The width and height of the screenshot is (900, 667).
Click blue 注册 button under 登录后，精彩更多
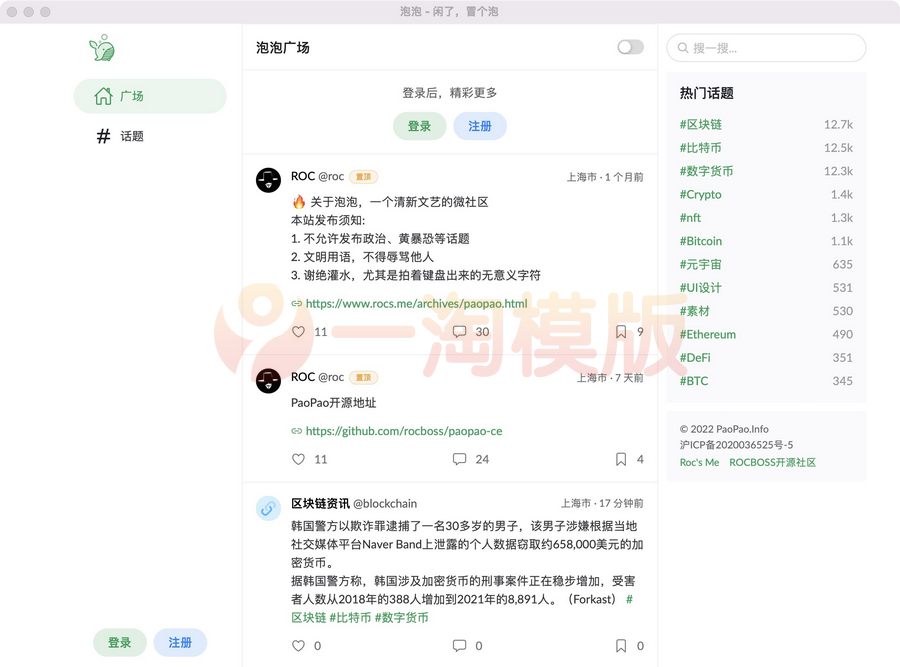(480, 126)
